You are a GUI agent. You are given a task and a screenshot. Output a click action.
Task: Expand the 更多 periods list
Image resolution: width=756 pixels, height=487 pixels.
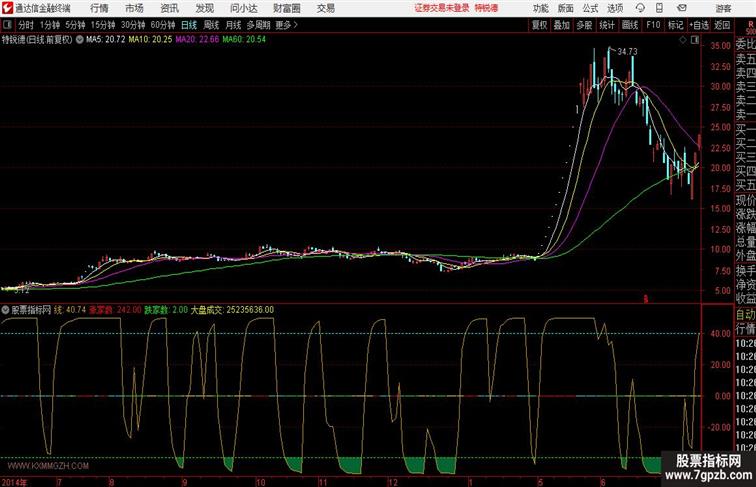tap(286, 25)
